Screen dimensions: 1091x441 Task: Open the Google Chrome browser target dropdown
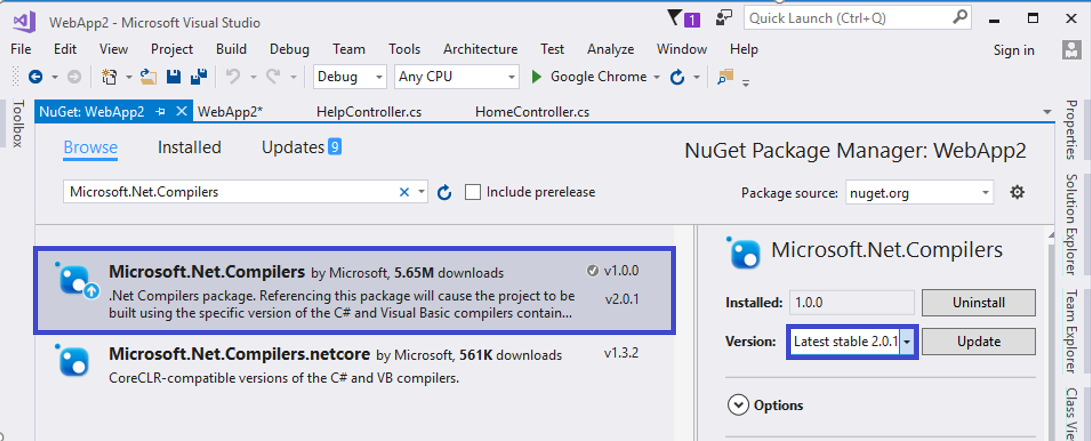coord(656,77)
